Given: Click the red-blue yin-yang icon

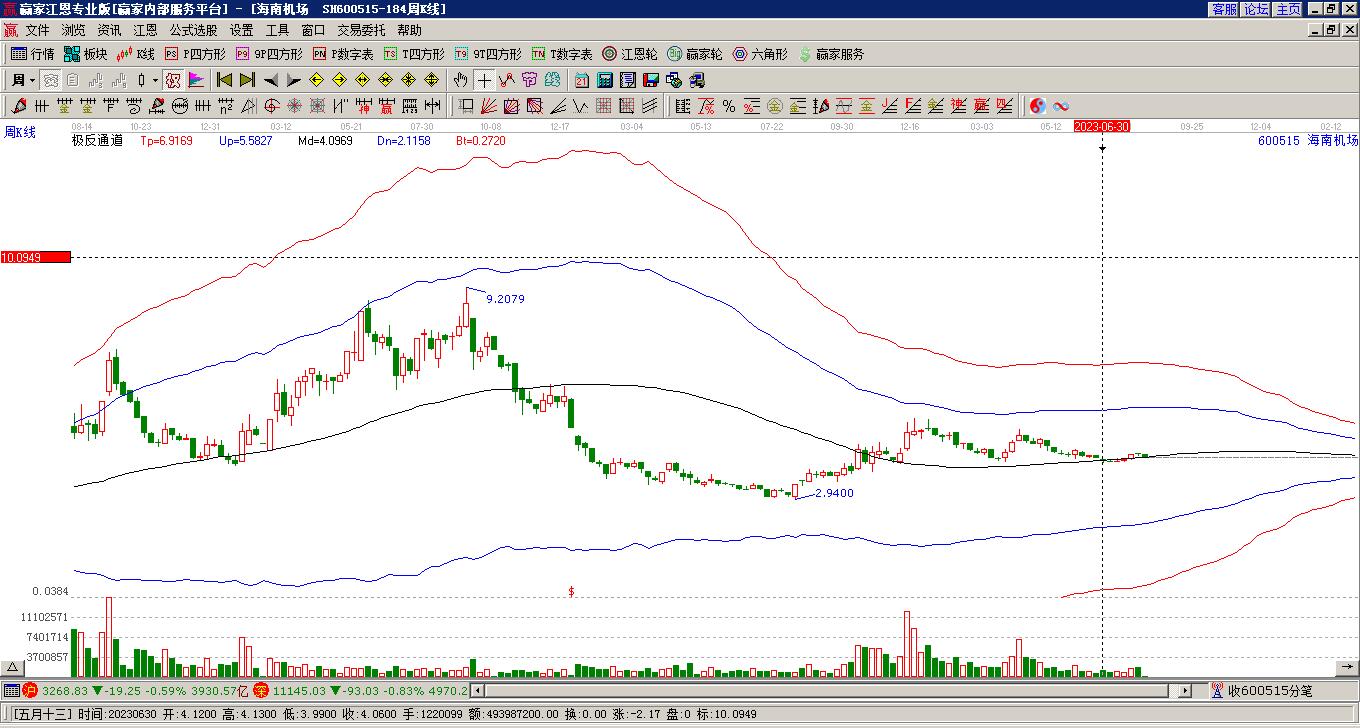Looking at the screenshot, I should (x=1037, y=106).
